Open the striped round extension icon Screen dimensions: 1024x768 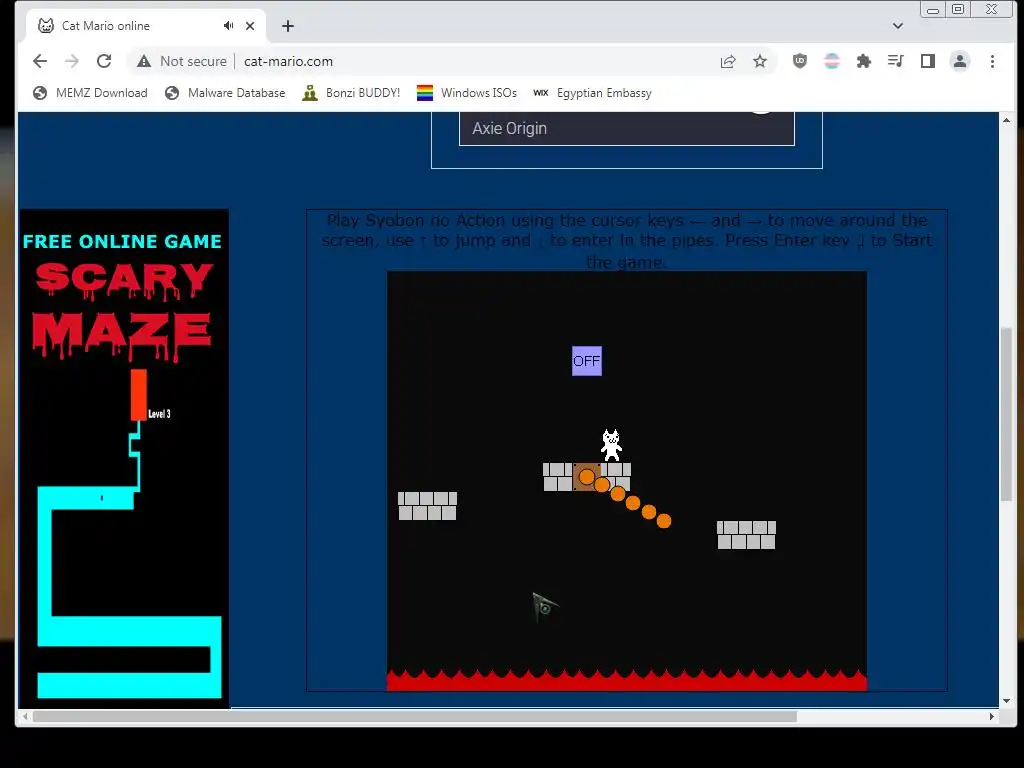tap(831, 61)
